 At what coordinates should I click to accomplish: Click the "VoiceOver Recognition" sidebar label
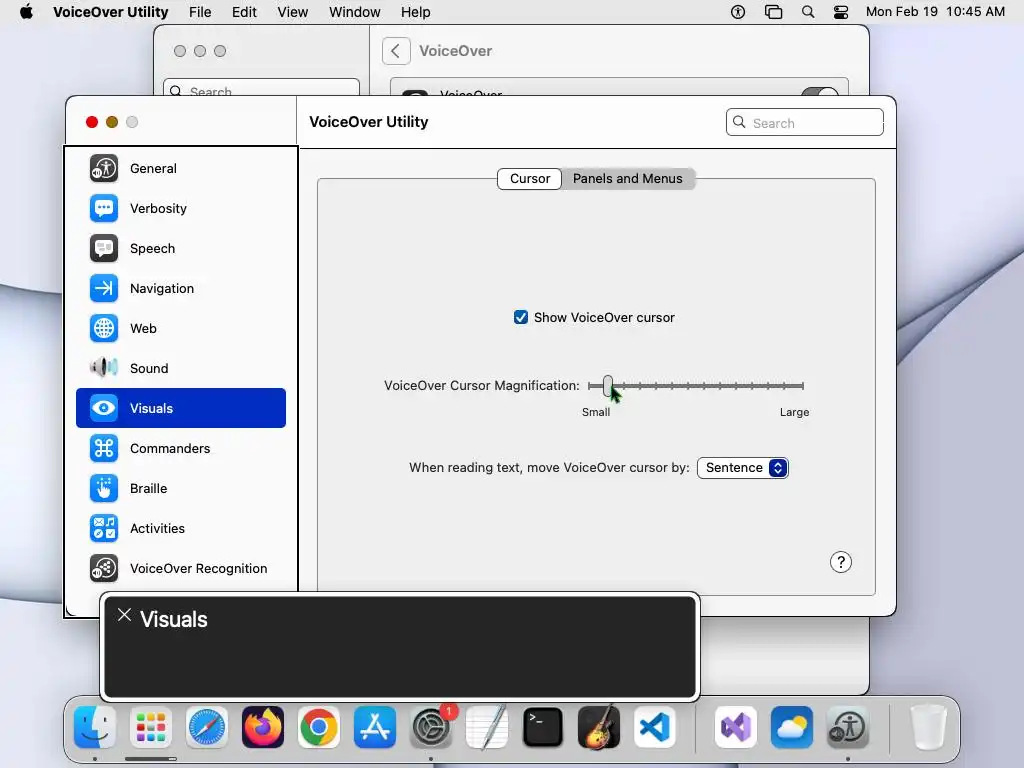(x=199, y=568)
